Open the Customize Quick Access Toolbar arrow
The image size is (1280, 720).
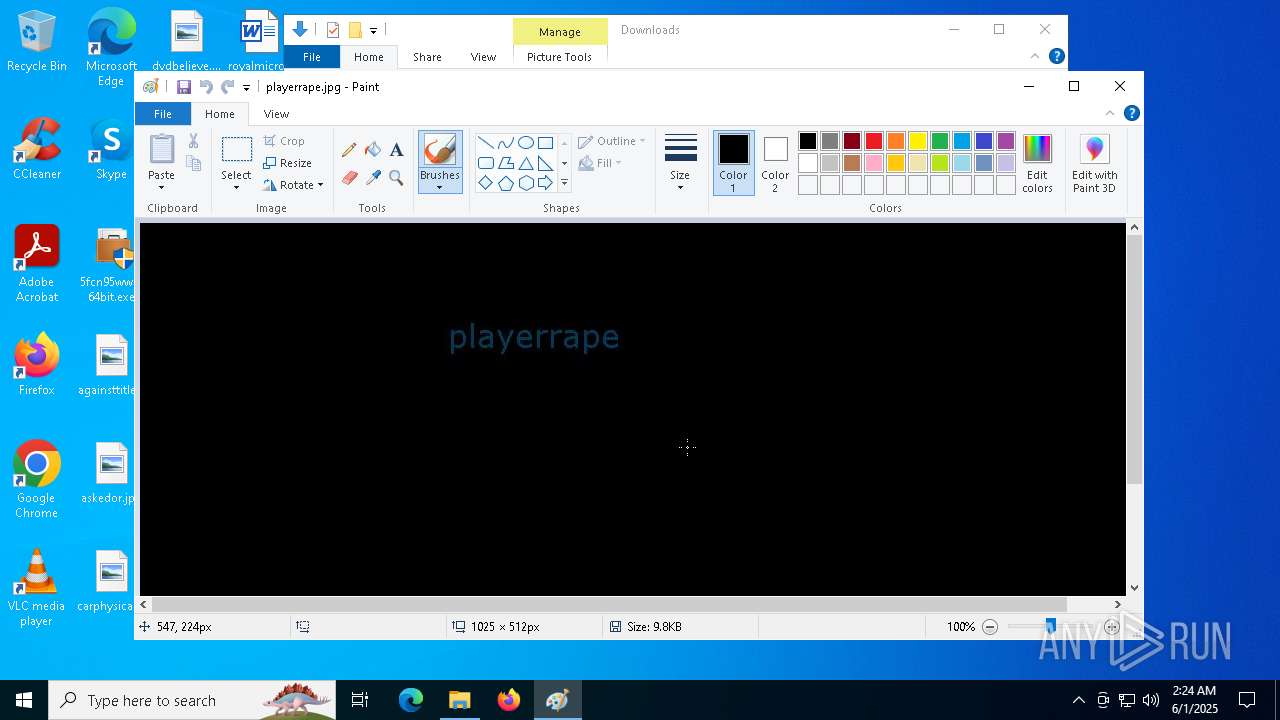246,88
